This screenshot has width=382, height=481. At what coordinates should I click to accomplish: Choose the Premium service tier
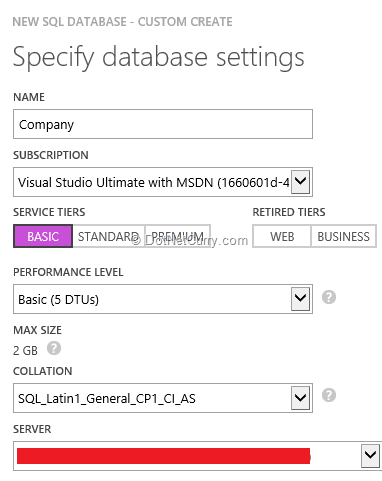click(x=177, y=236)
